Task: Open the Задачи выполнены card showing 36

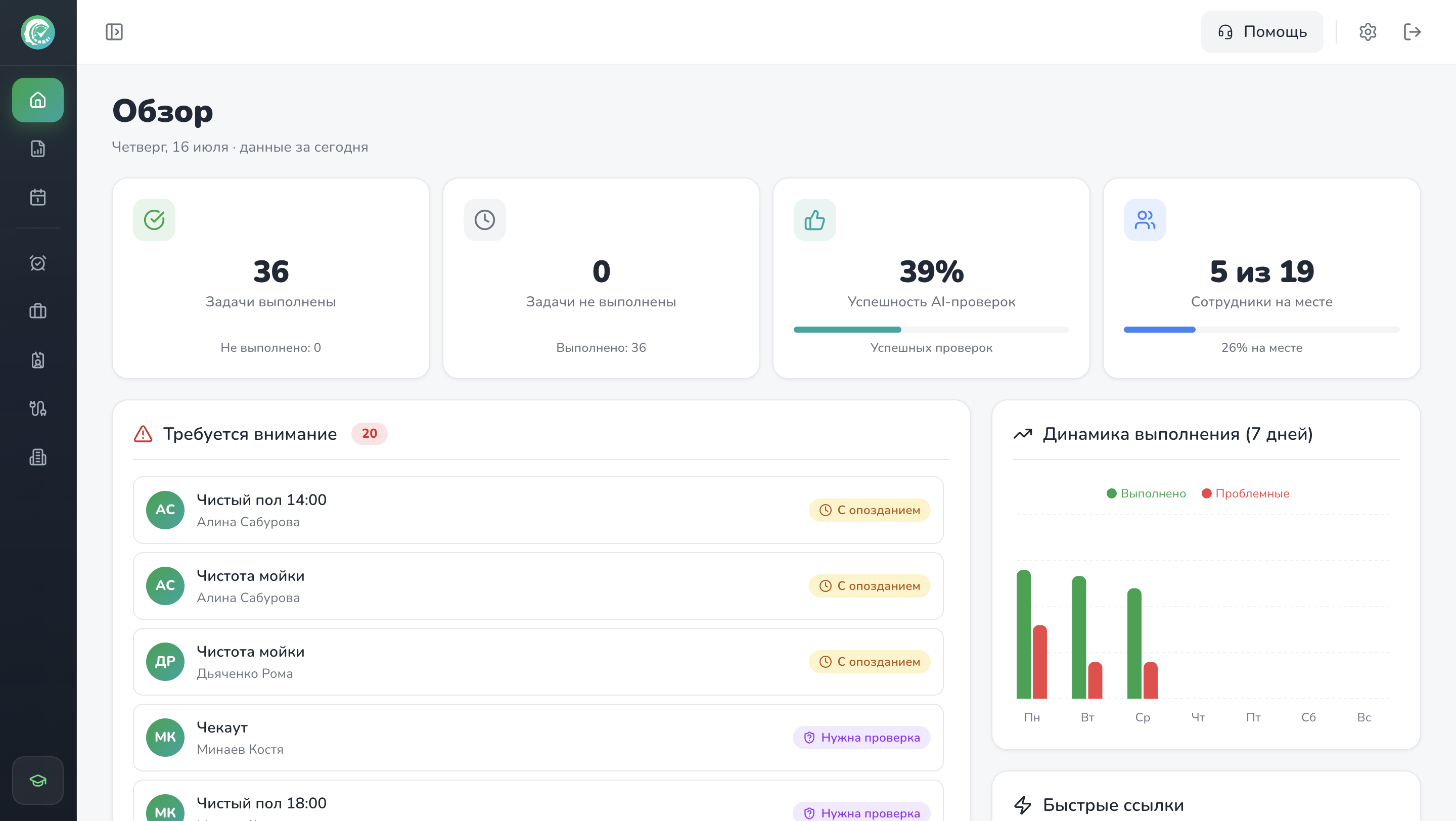Action: coord(271,278)
